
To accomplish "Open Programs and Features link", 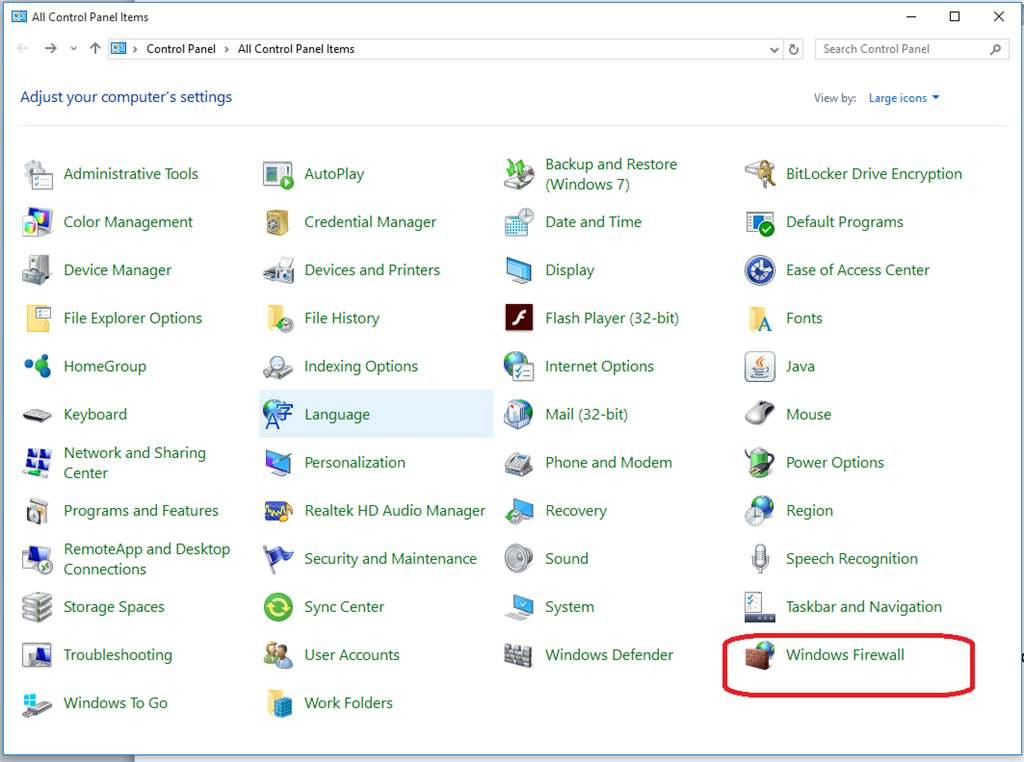I will 141,511.
